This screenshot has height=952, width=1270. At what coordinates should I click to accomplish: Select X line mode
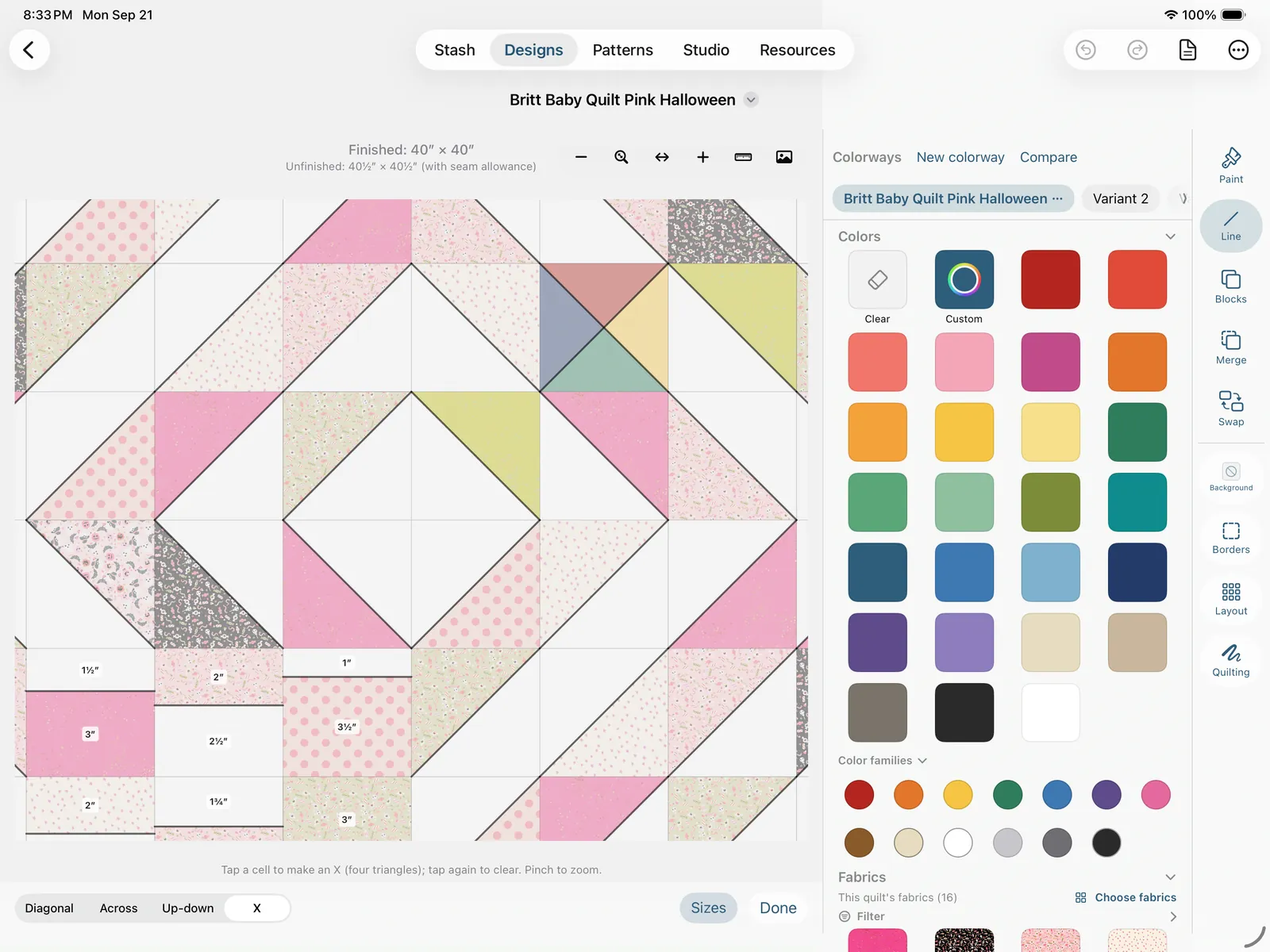[x=256, y=908]
